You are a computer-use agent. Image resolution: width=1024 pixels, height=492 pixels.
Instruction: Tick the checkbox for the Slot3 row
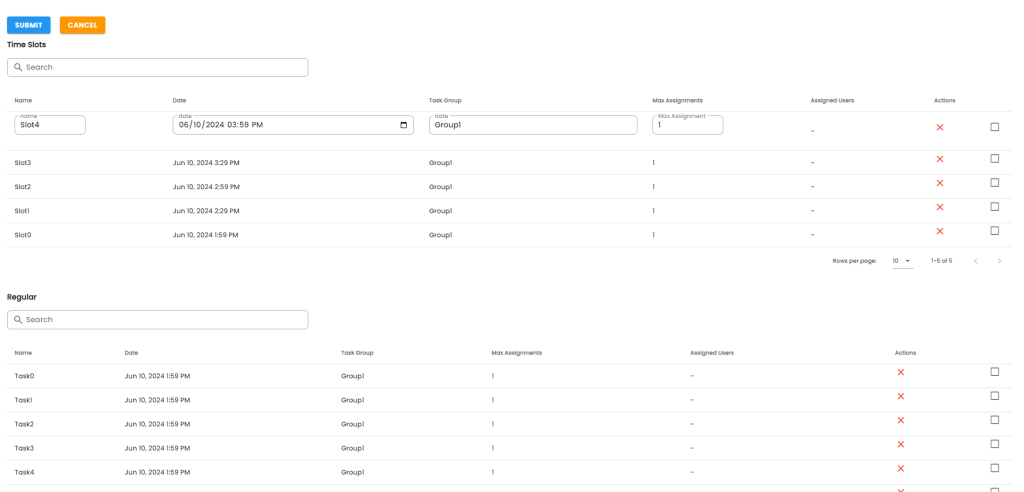[x=994, y=159]
